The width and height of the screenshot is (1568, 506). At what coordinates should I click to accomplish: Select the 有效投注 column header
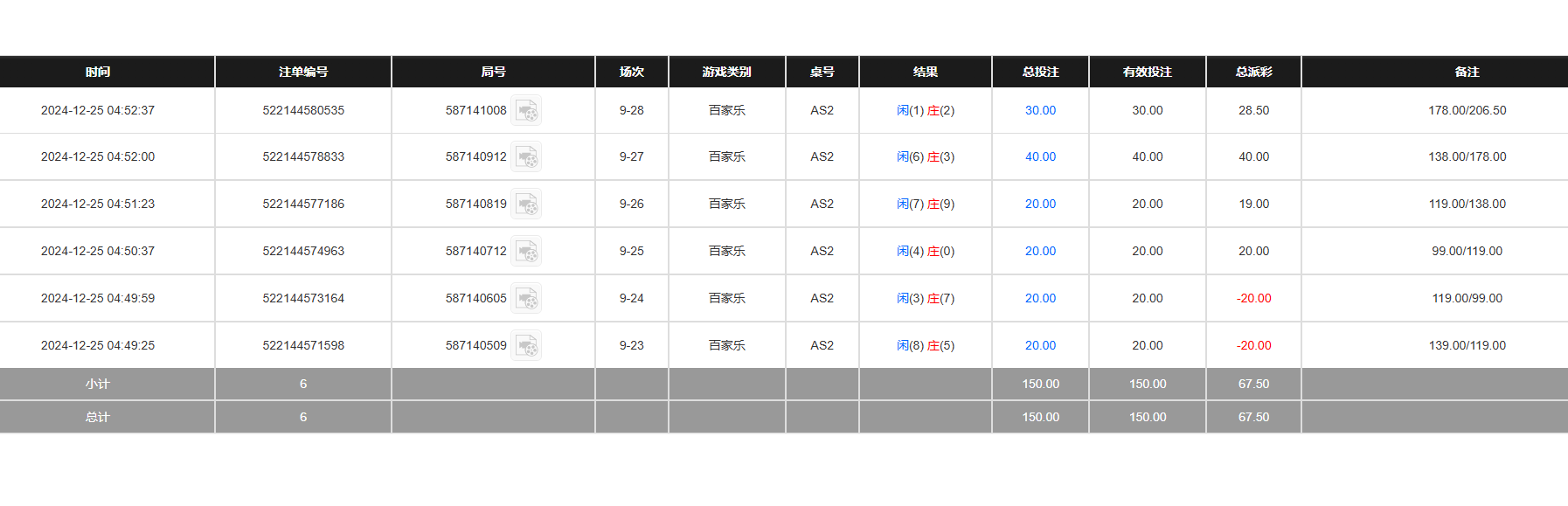point(1147,72)
